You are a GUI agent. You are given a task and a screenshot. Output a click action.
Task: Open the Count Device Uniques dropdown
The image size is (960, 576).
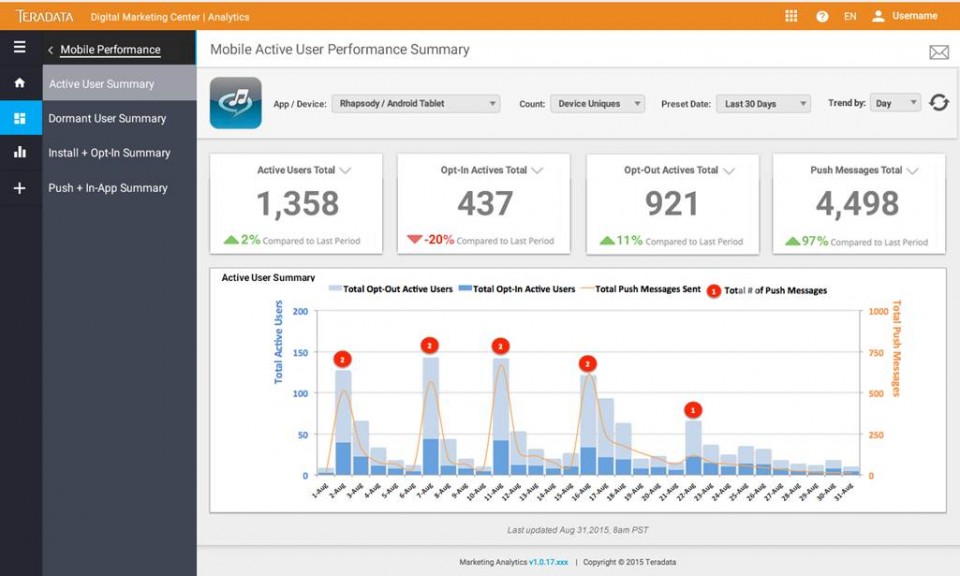[597, 103]
